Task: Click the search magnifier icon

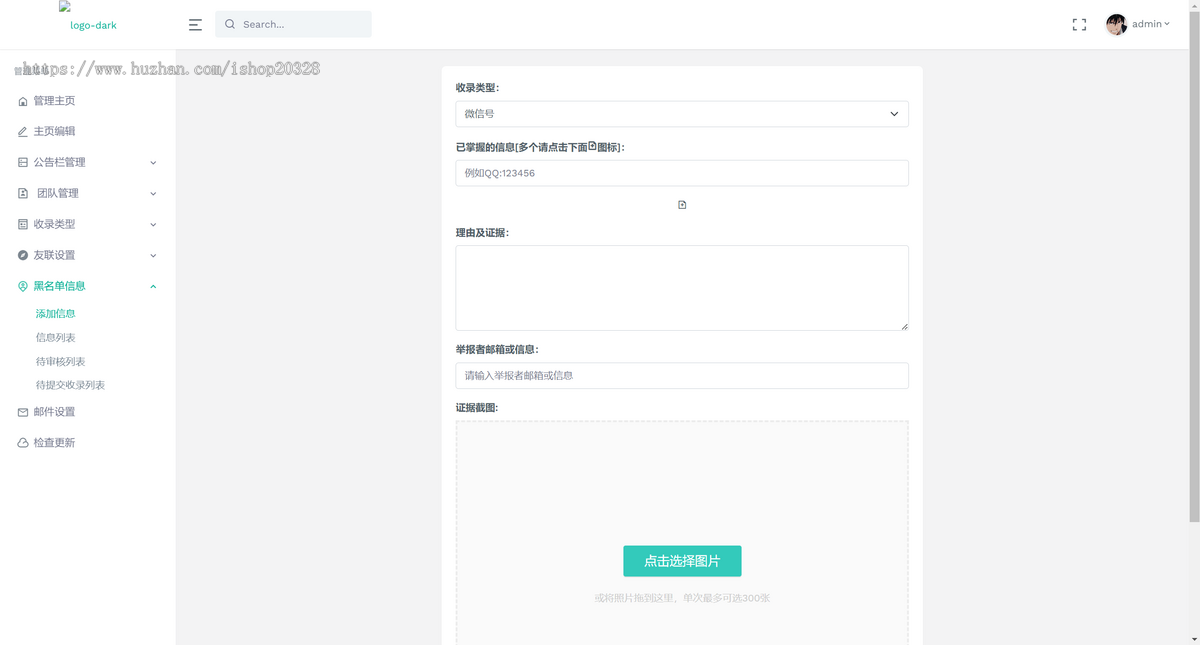Action: coord(230,24)
